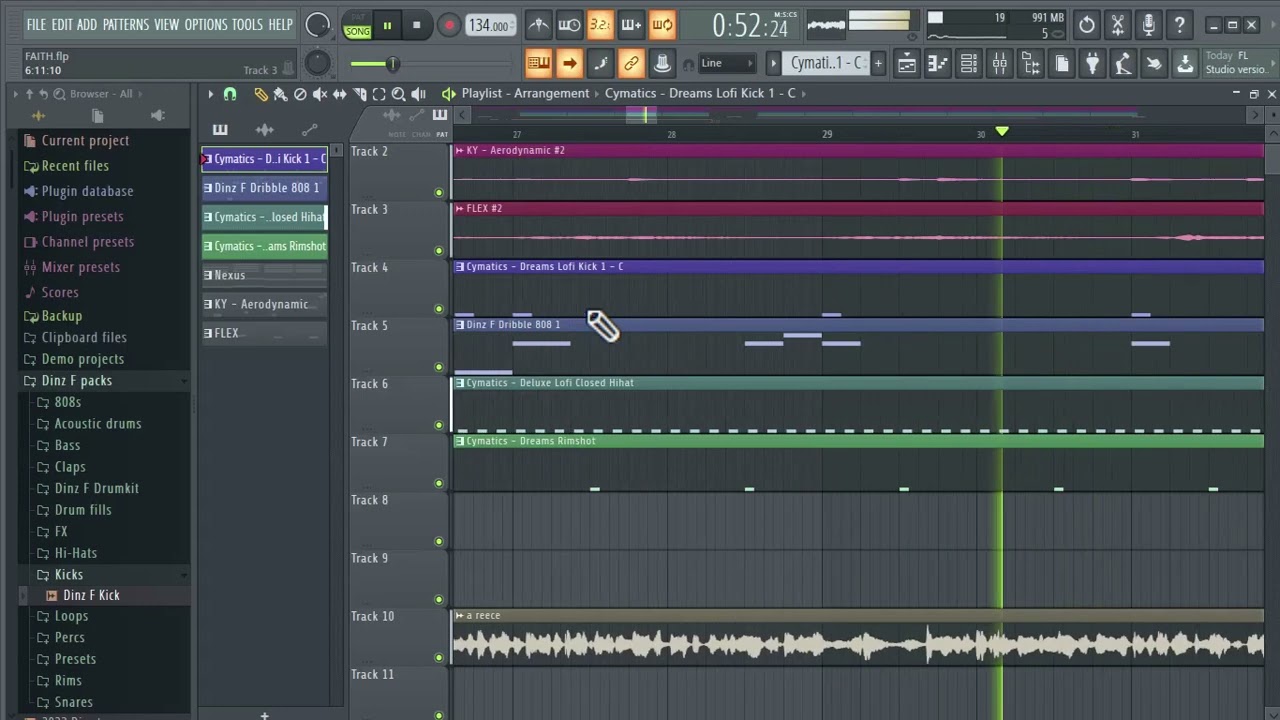Screen dimensions: 1280x720
Task: Click the microphone one-click recording icon
Action: (1149, 24)
